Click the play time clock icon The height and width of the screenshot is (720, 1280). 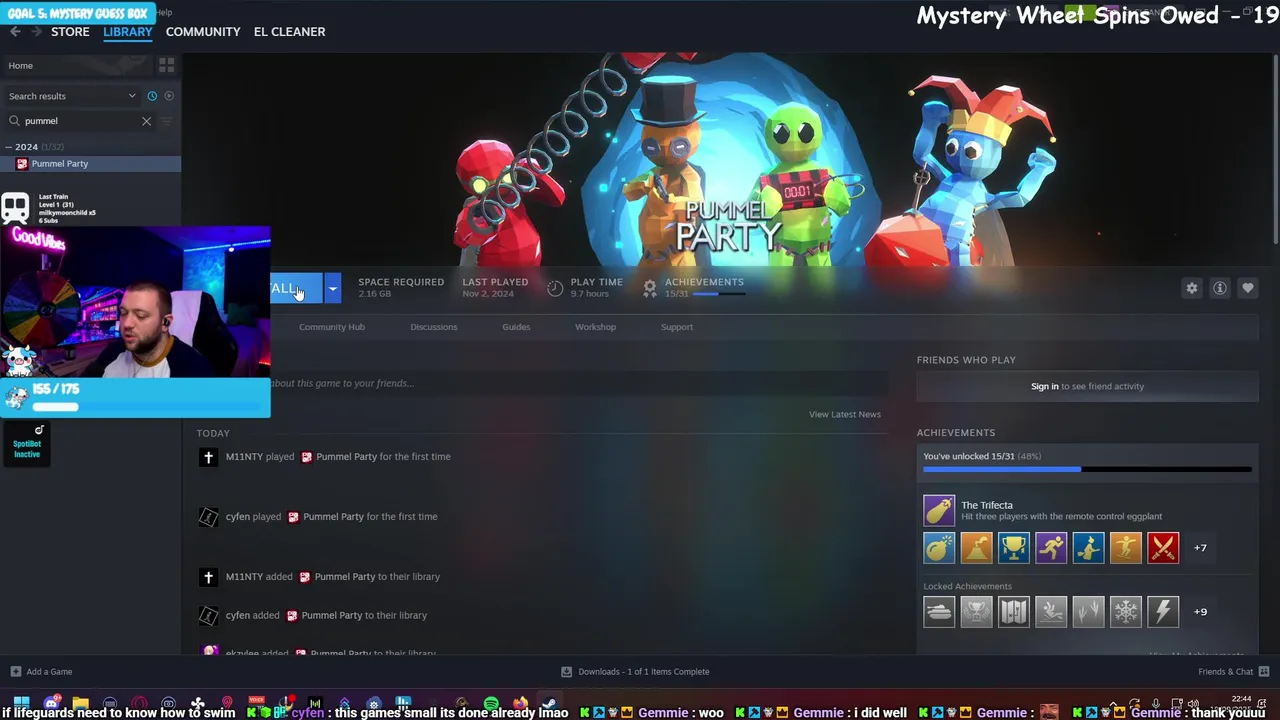(x=555, y=288)
